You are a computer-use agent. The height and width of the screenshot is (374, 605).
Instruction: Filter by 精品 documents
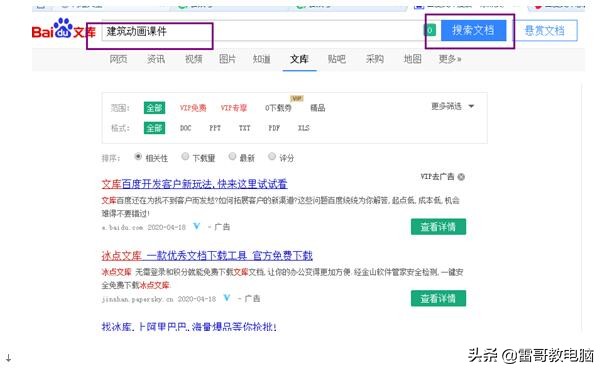(318, 108)
